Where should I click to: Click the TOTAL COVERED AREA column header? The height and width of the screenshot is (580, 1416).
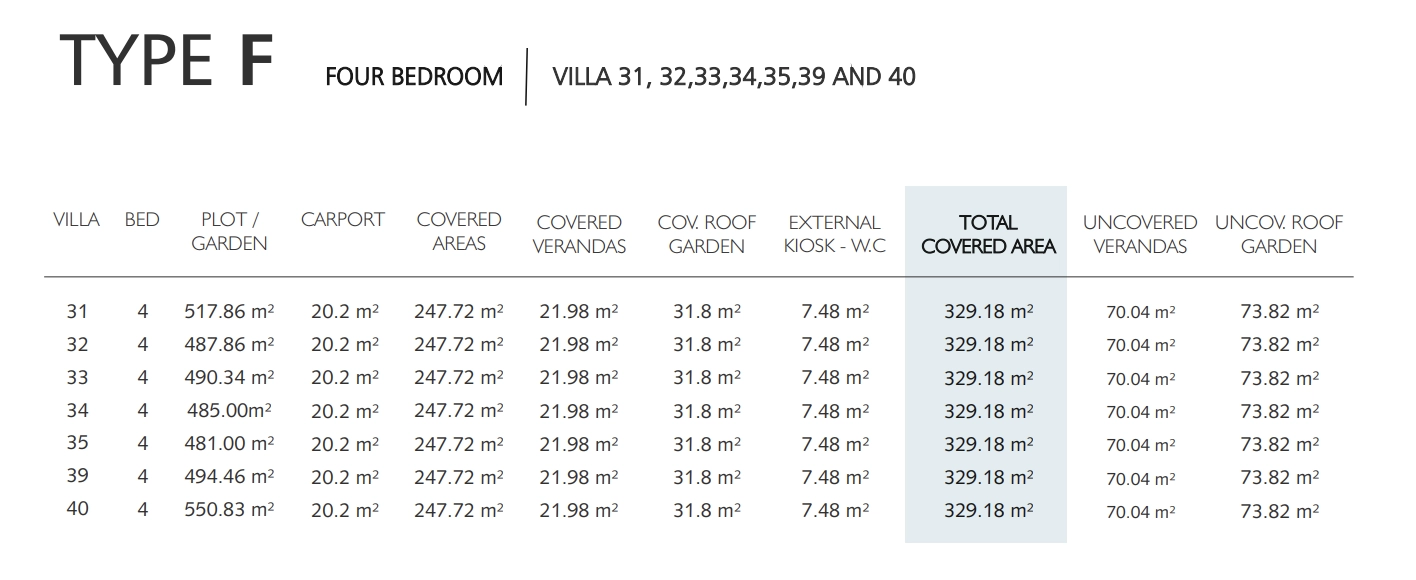click(x=988, y=234)
